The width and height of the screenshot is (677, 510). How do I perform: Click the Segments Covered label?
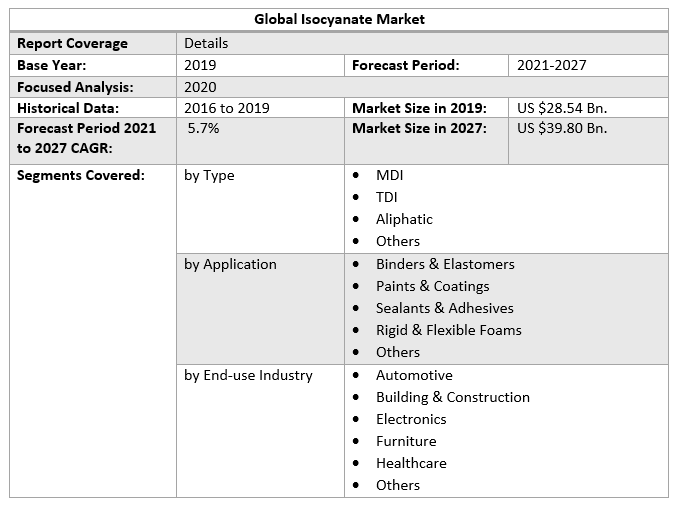[81, 175]
